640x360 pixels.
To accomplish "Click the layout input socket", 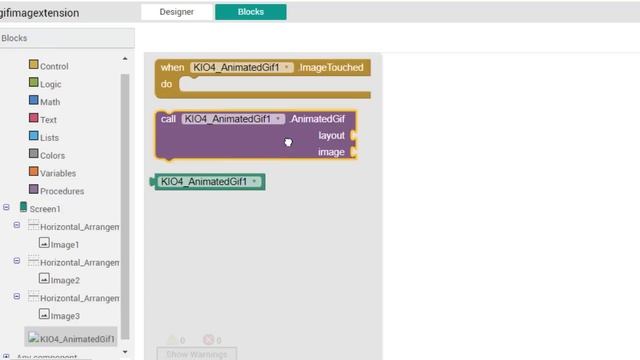I will point(354,136).
